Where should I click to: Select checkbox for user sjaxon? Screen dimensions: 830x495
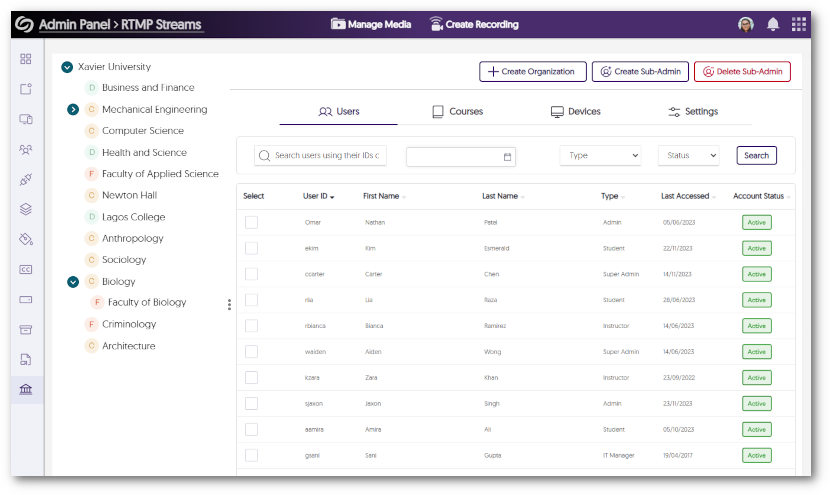[251, 403]
